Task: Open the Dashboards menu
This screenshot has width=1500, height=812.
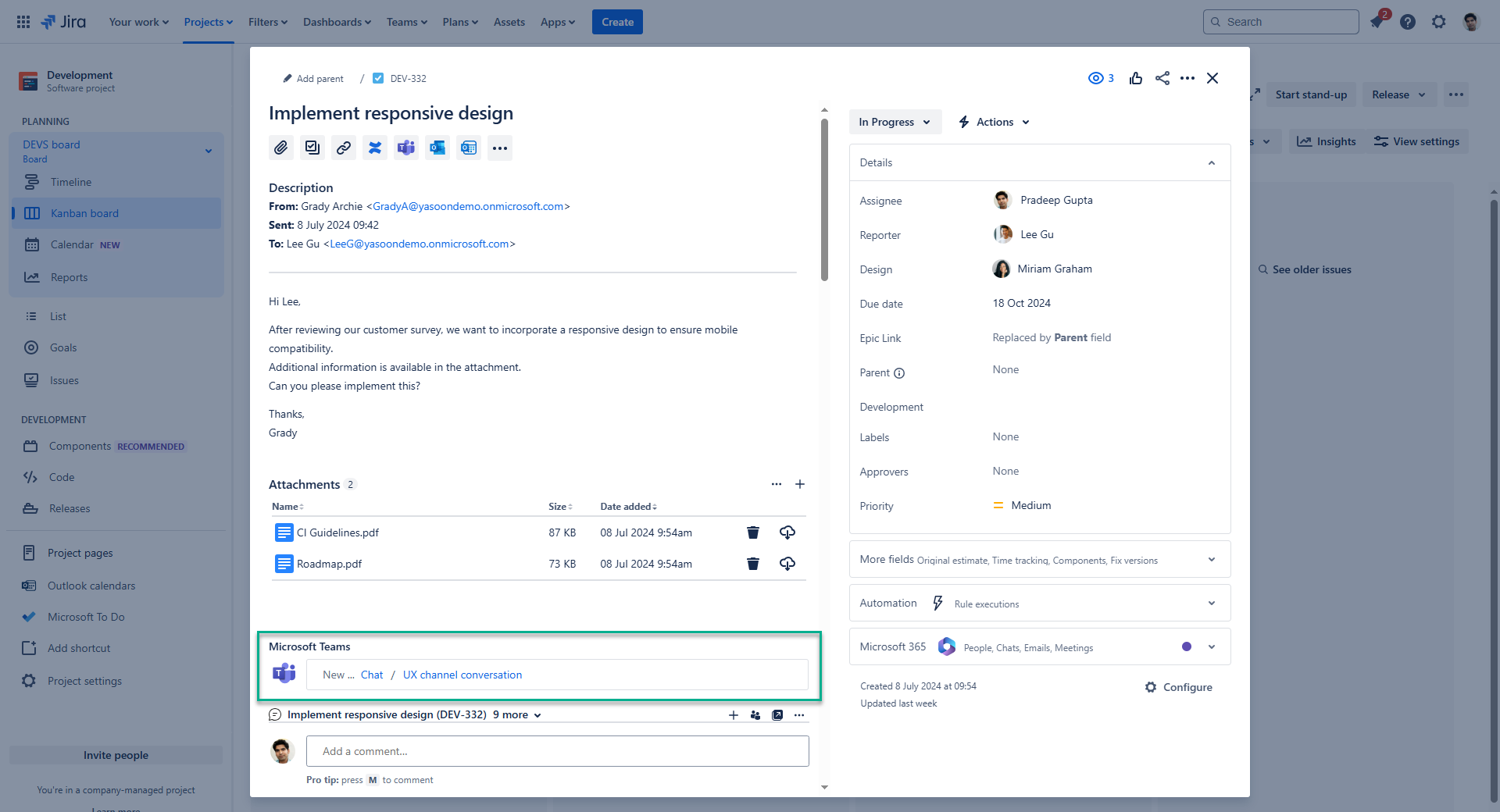Action: [337, 22]
